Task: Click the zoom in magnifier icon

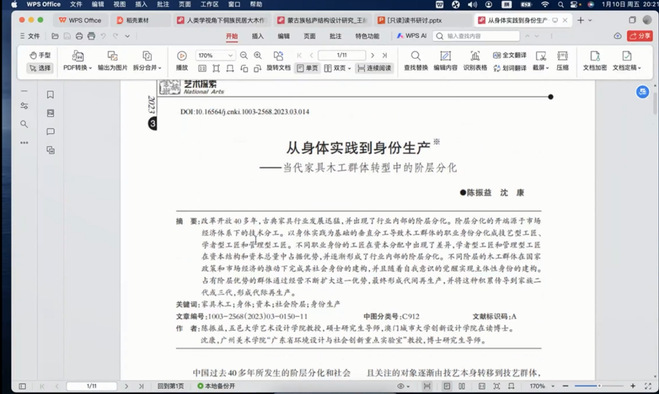Action: [258, 56]
